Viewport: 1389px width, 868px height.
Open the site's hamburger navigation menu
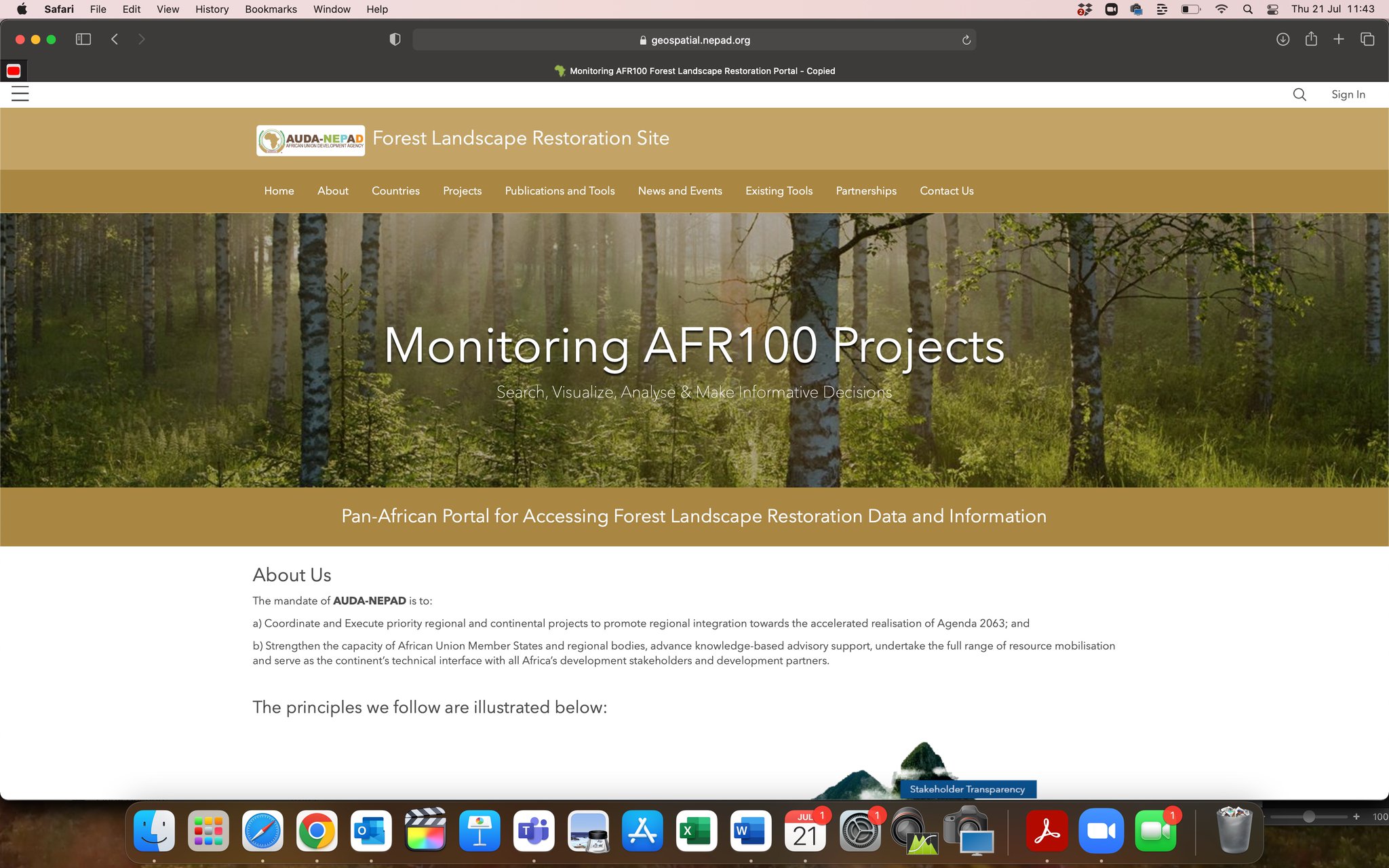20,94
